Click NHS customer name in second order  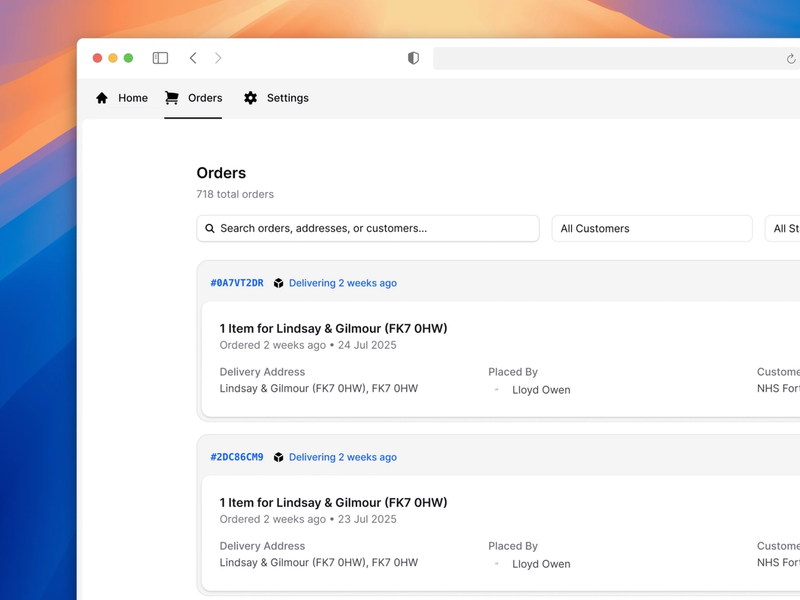coord(778,562)
